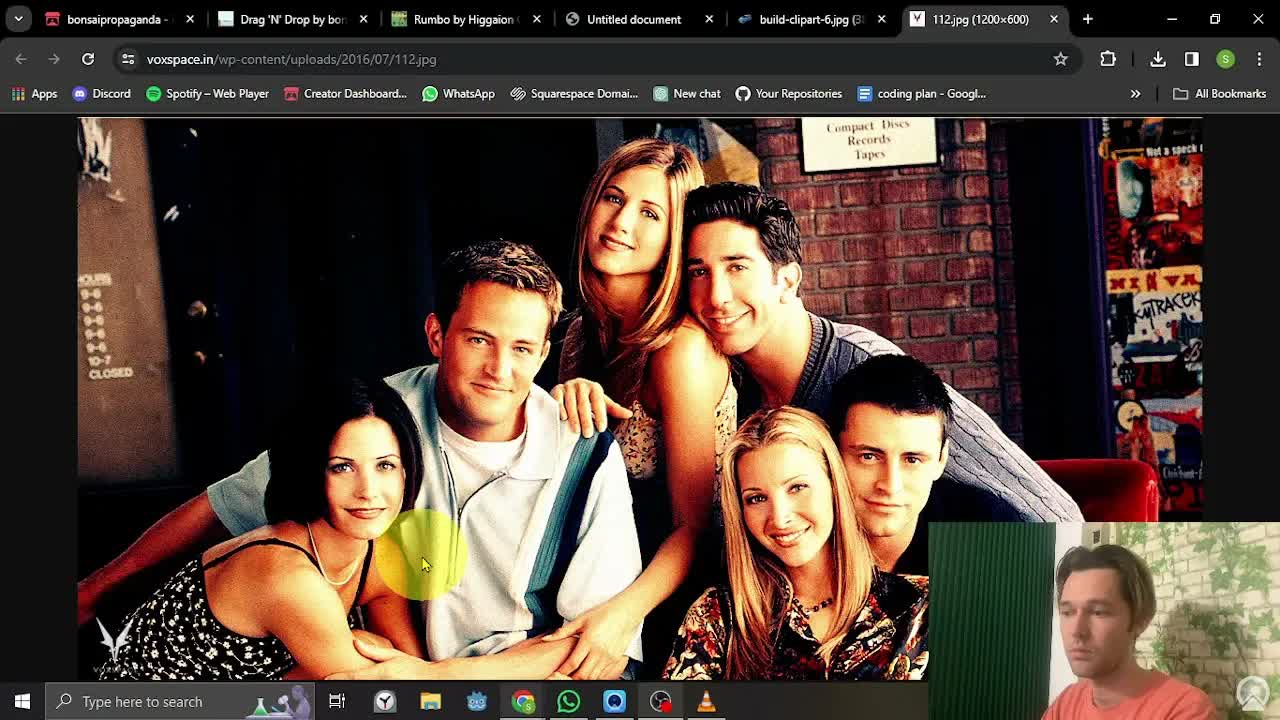Close the Rumbo by Higgaion tab

(x=537, y=19)
